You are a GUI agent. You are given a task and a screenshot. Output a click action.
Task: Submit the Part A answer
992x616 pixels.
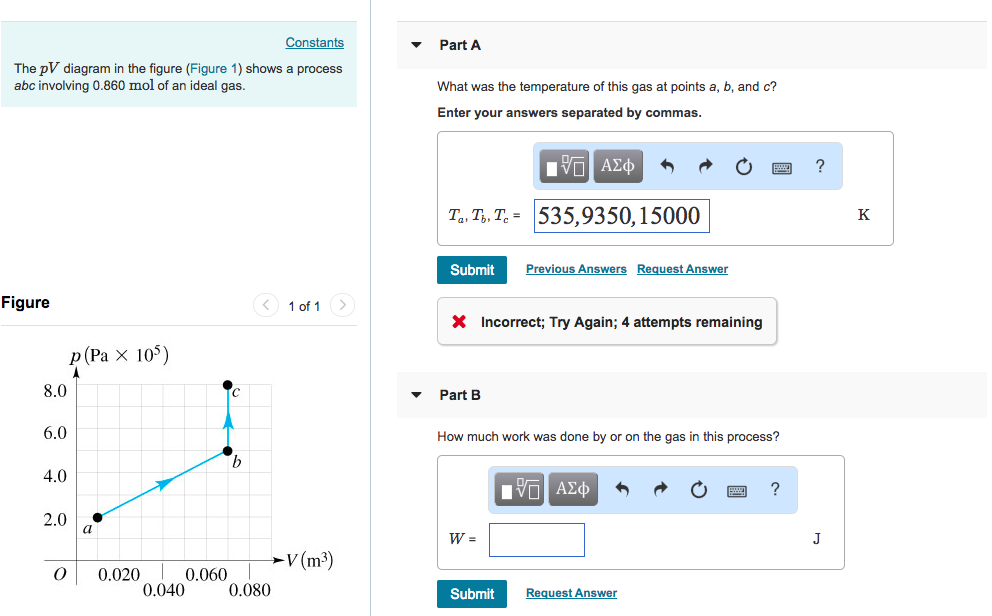tap(471, 269)
